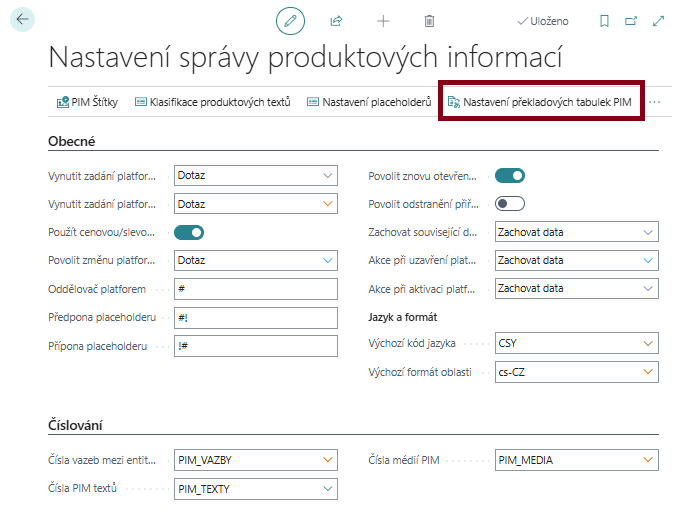Open the share icon
Viewport: 690px width, 521px height.
point(337,21)
